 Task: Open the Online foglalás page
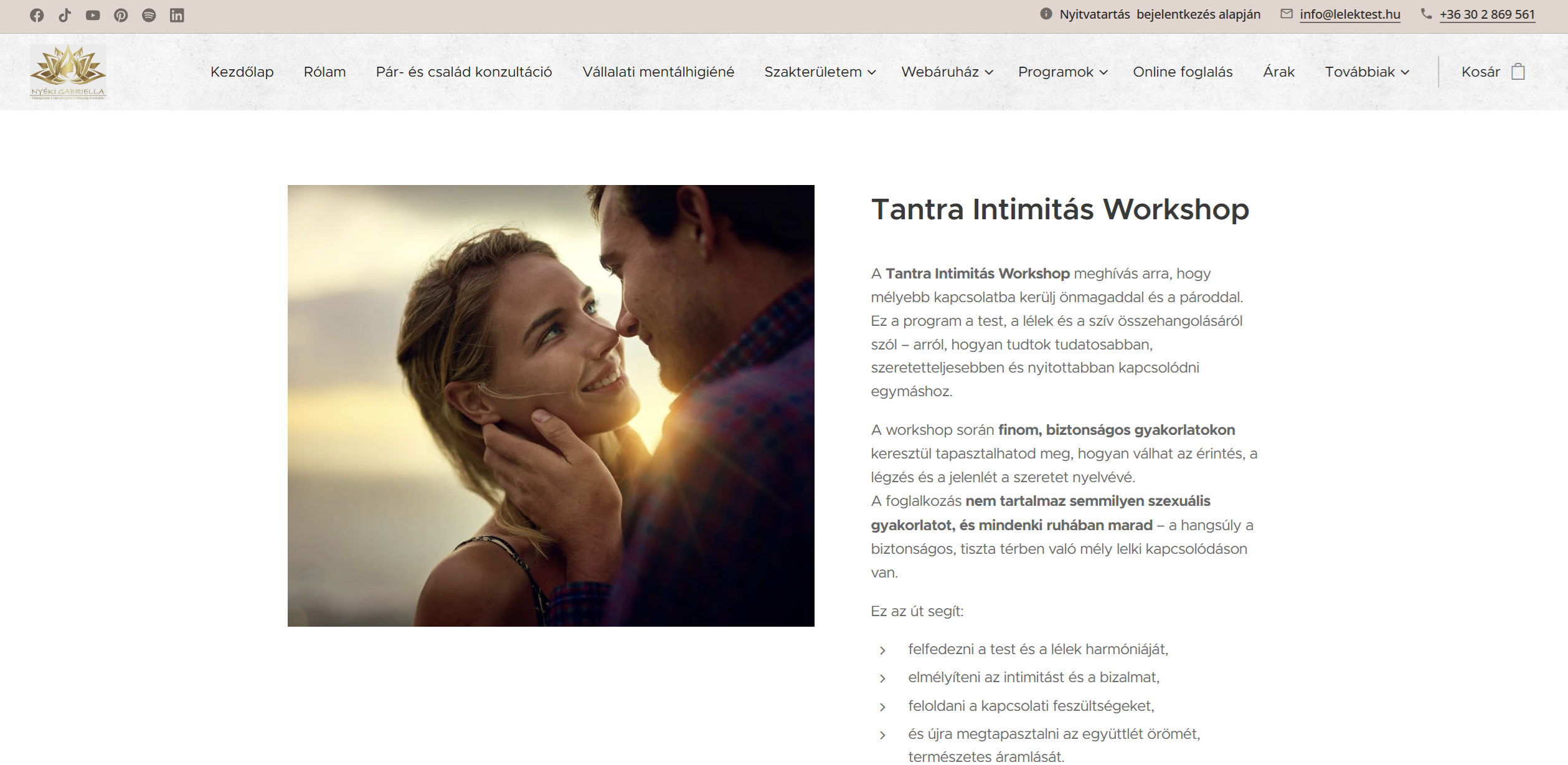[x=1183, y=72]
